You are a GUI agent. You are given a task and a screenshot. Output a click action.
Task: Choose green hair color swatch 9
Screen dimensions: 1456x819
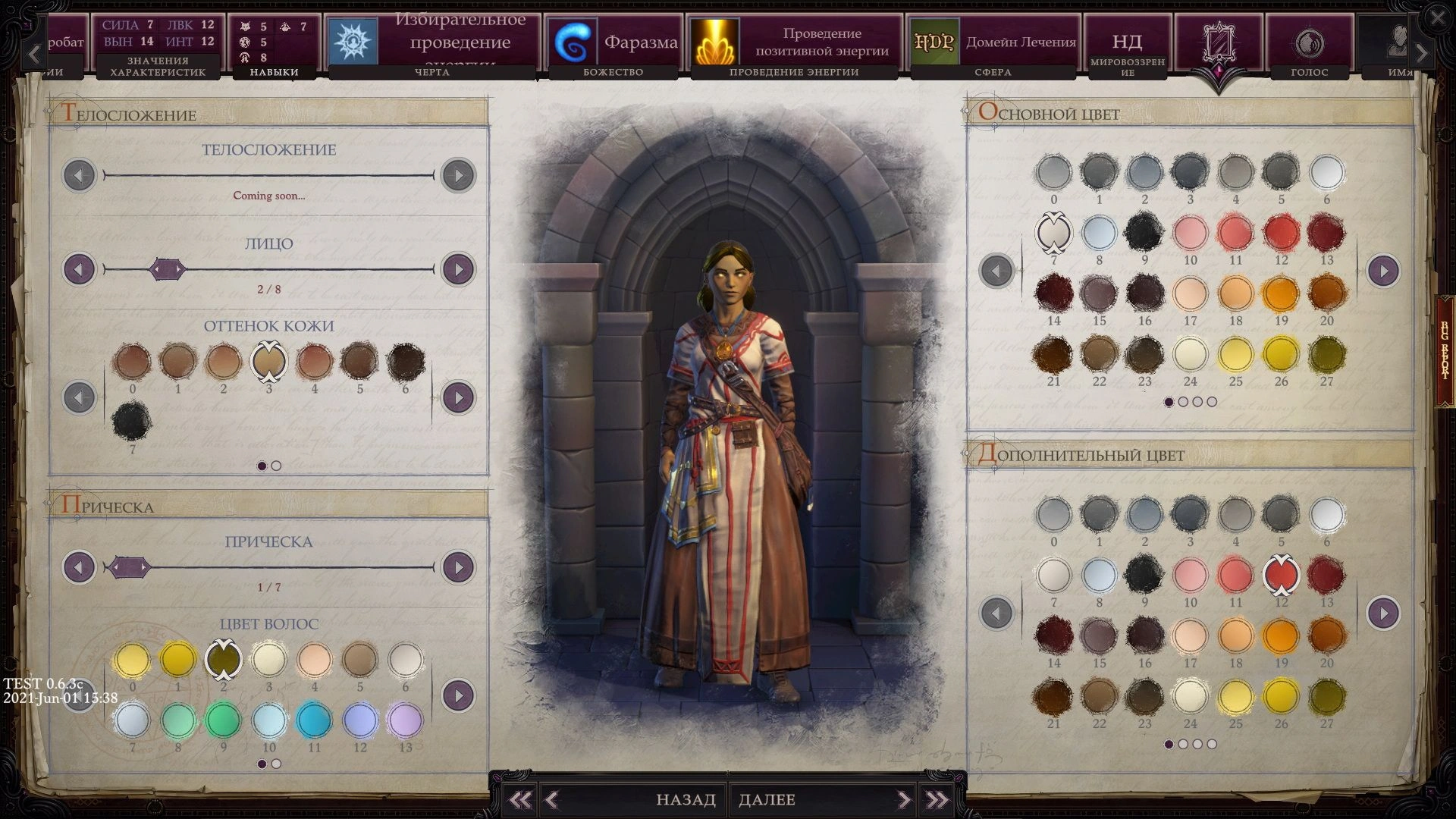coord(223,720)
